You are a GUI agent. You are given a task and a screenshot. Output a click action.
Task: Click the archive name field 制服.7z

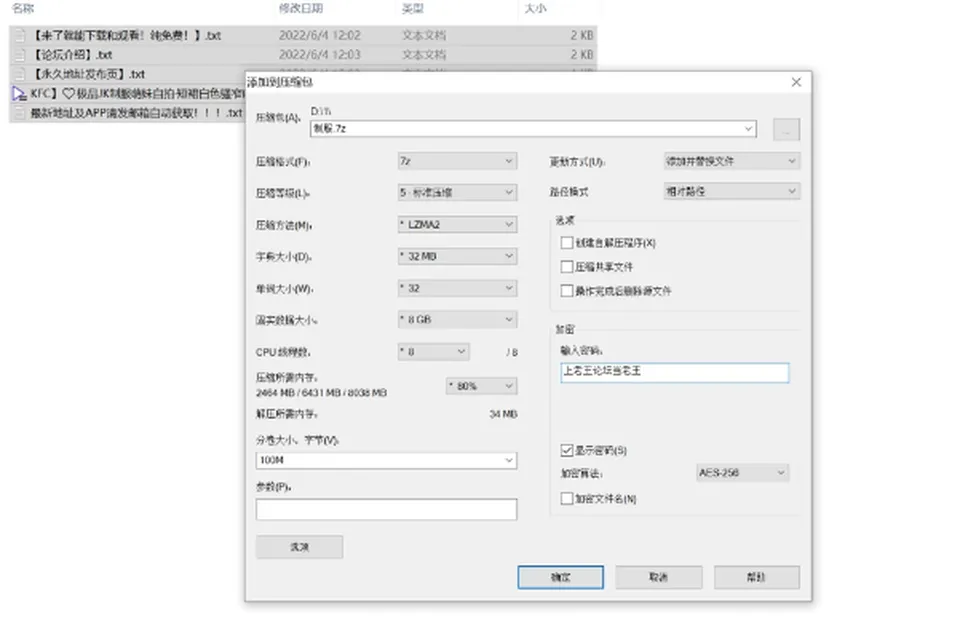pos(533,129)
